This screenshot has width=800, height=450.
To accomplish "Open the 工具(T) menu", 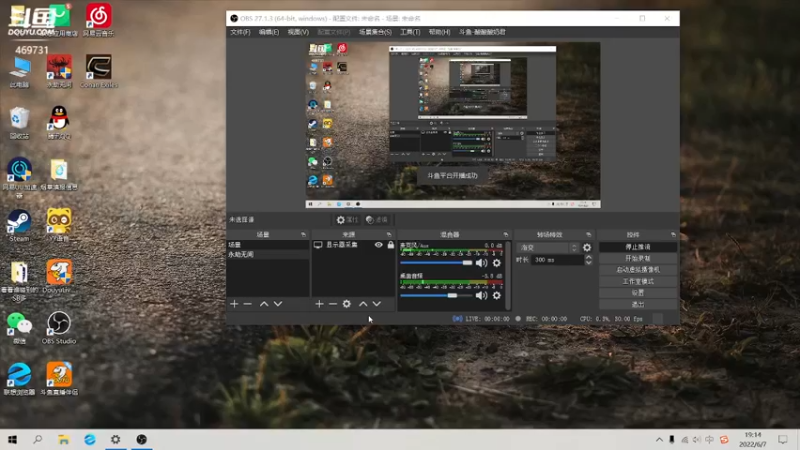I will 410,32.
